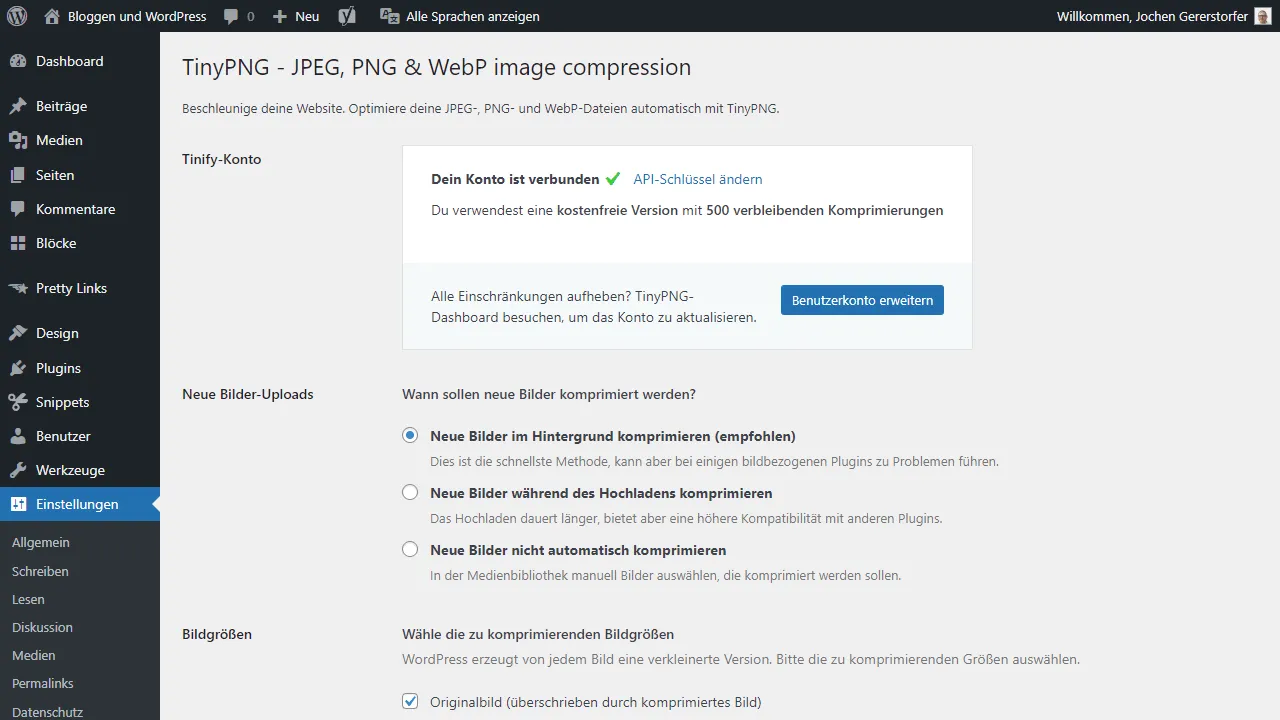
Task: Open Schreiben settings submenu
Action: (40, 571)
